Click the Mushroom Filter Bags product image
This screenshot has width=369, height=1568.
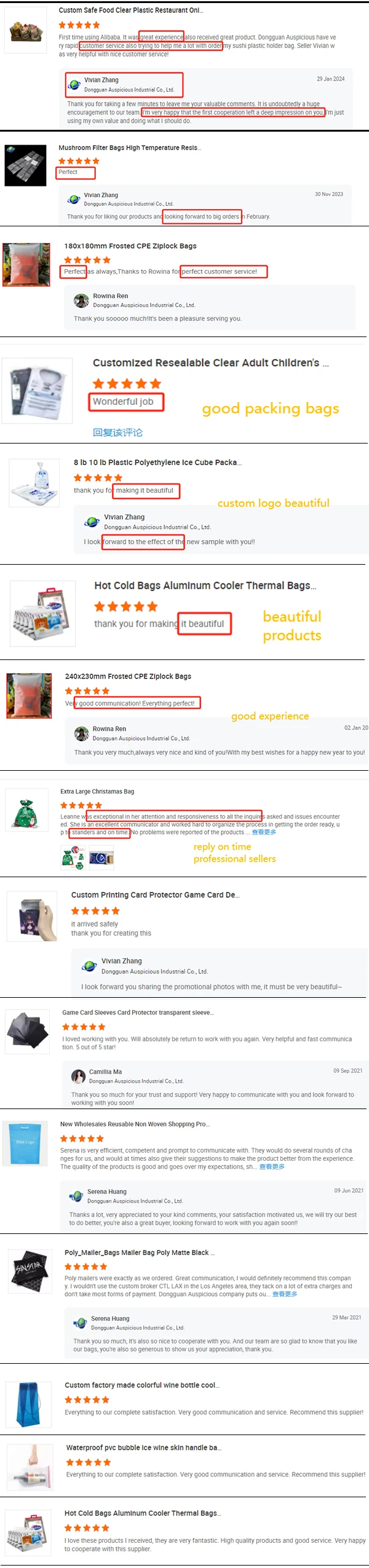click(26, 165)
